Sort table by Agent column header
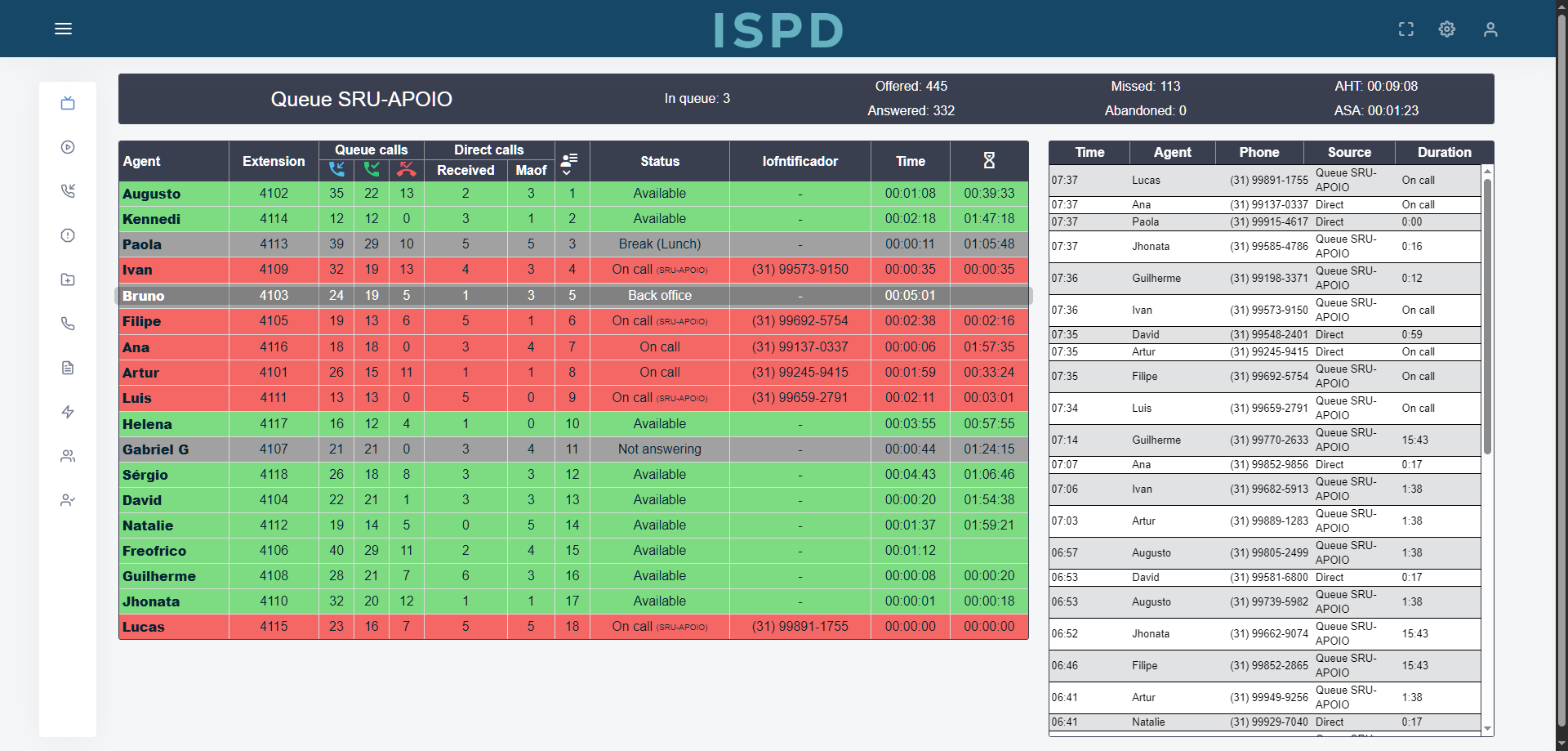 tap(142, 161)
